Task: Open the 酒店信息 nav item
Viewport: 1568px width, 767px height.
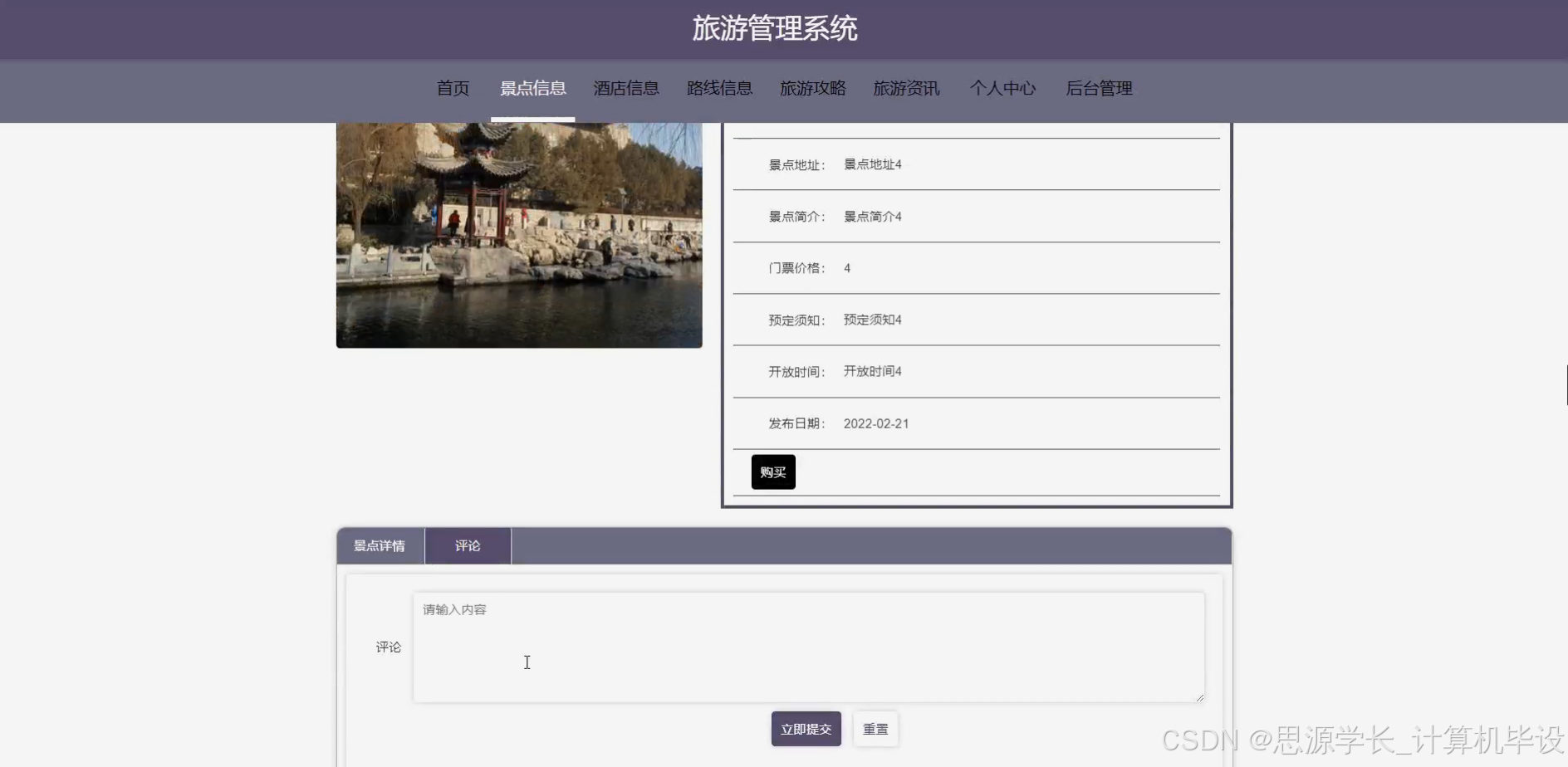Action: click(626, 88)
